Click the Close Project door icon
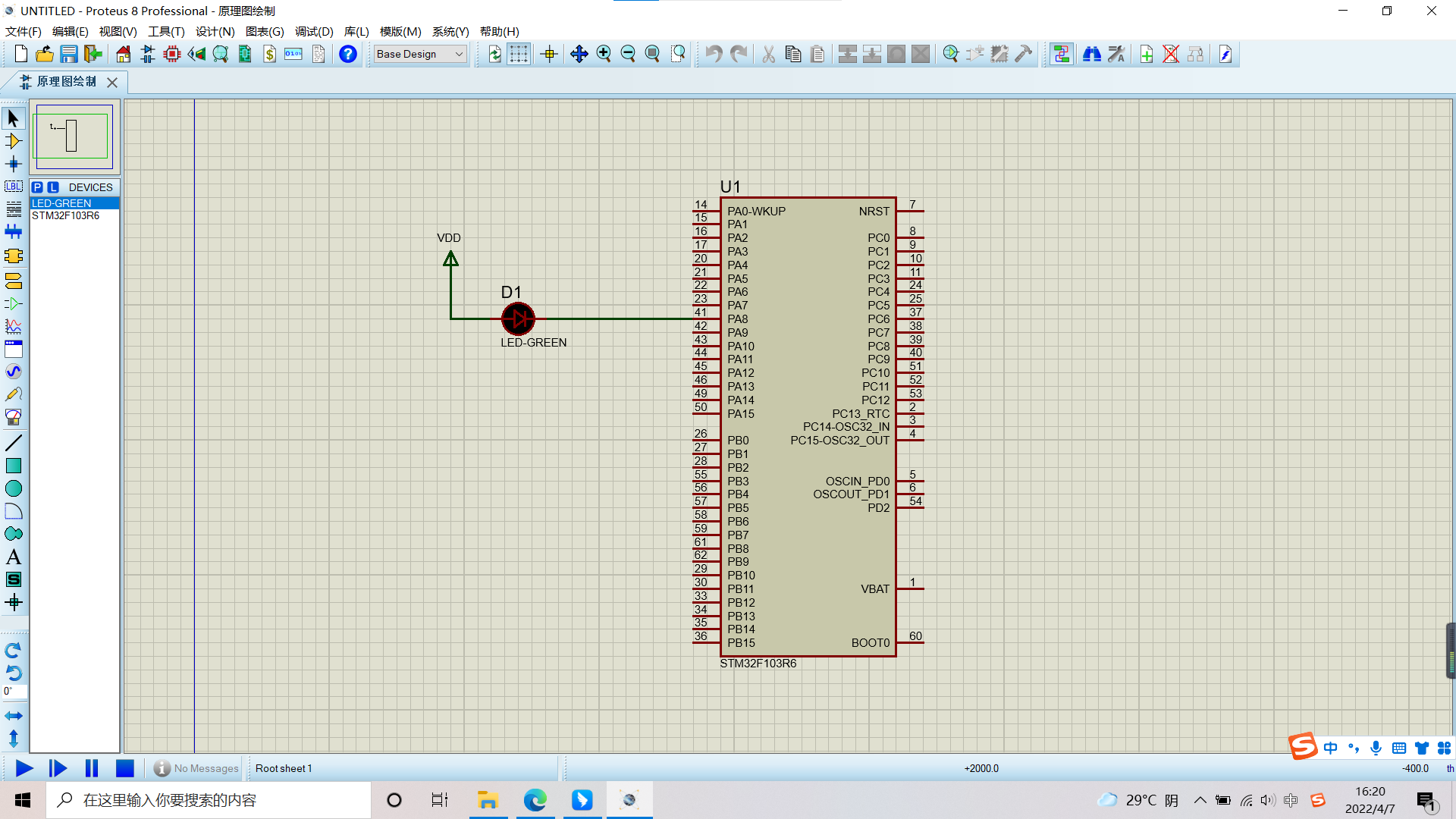 [x=93, y=54]
